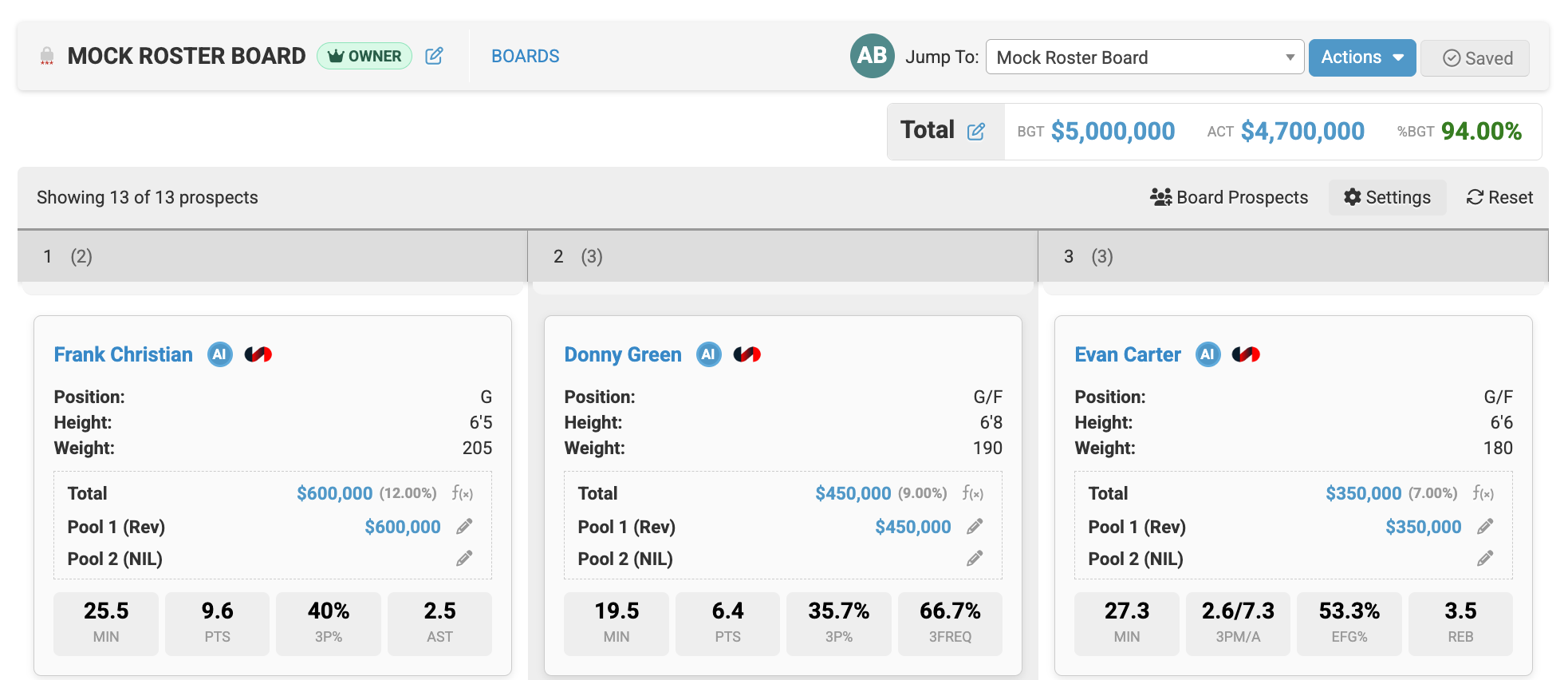This screenshot has height=680, width=1568.
Task: Click the edit icon beside Mock Roster Board title
Action: point(434,56)
